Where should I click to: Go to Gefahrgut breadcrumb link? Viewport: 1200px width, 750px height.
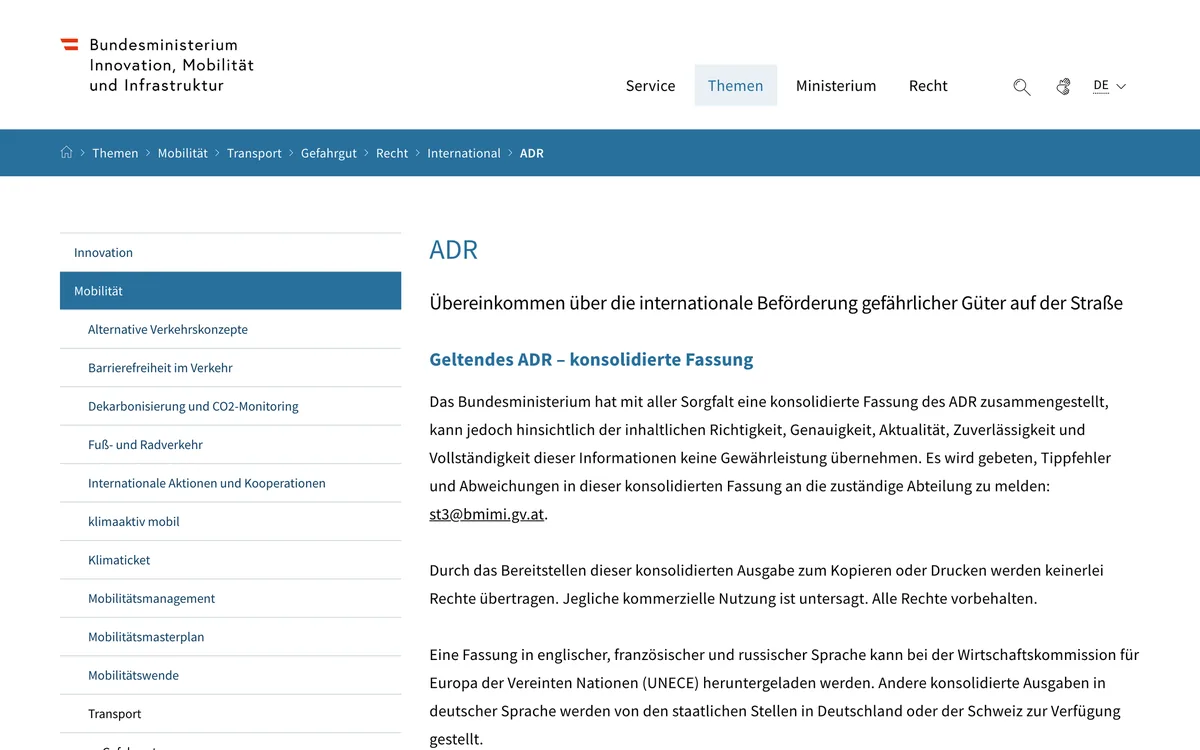click(x=329, y=153)
